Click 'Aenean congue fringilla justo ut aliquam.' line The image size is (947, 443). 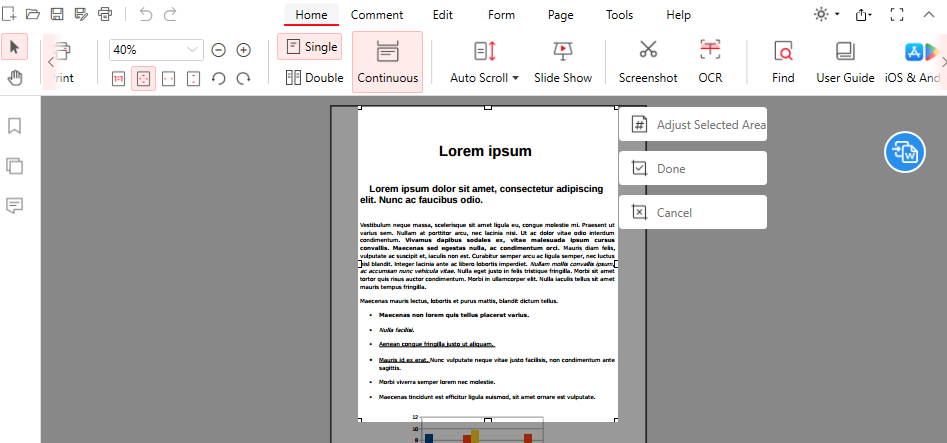[437, 344]
